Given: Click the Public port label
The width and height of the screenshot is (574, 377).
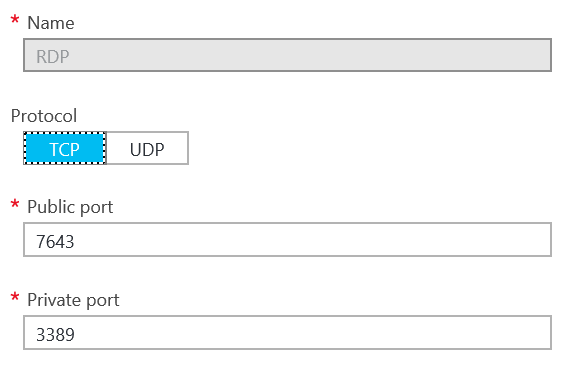Looking at the screenshot, I should [70, 207].
